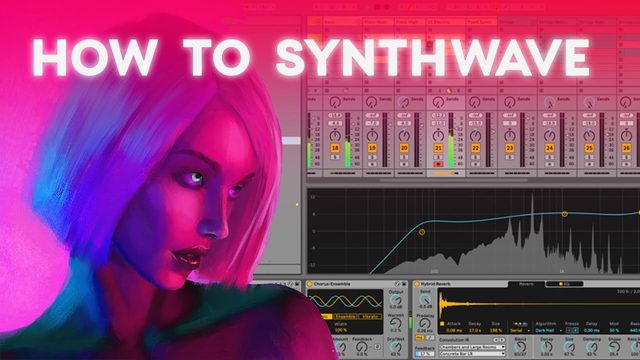The width and height of the screenshot is (640, 360).
Task: Click the pan knob on track 18
Action: (x=335, y=135)
